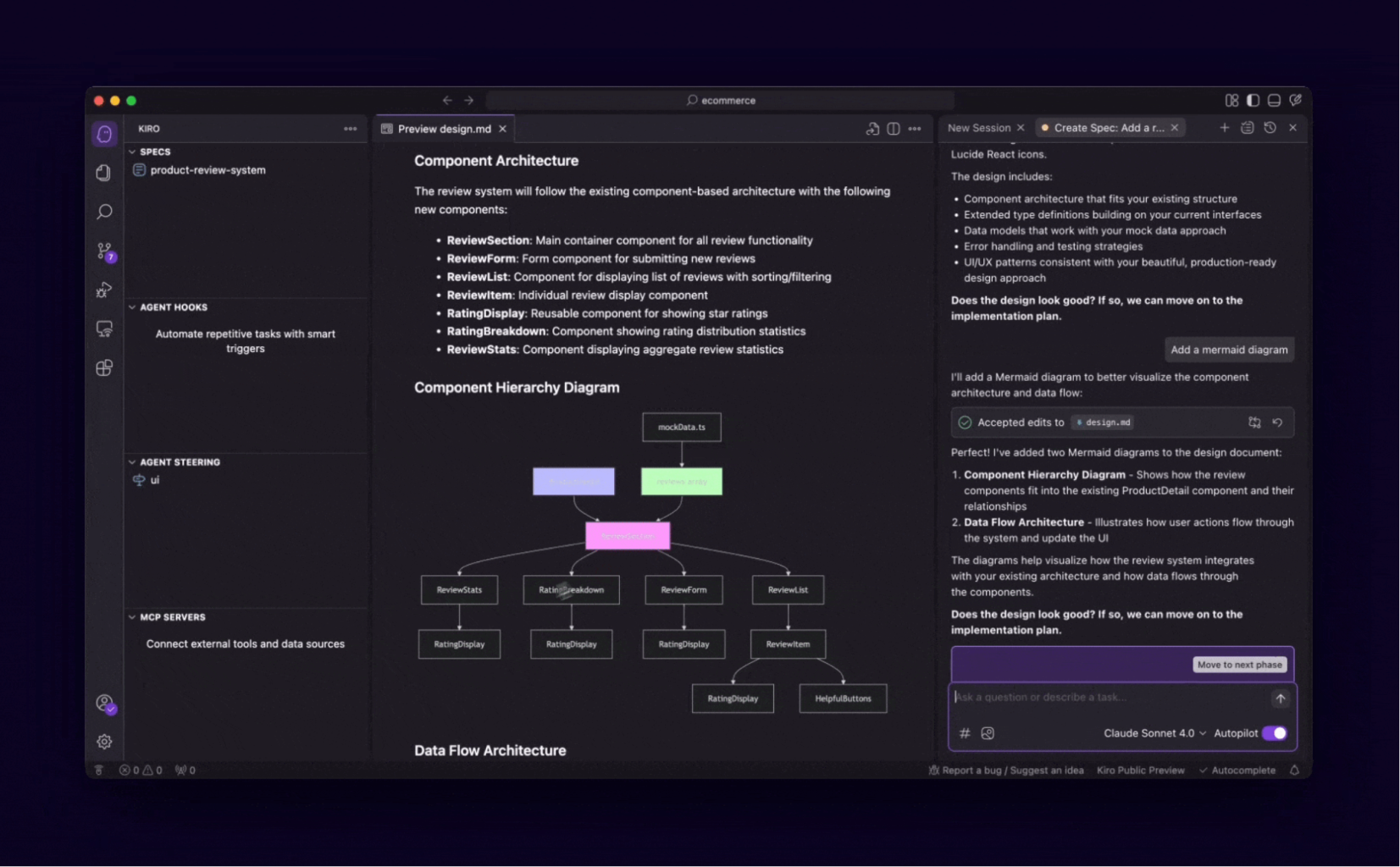
Task: Open Source Control with badge
Action: 105,251
